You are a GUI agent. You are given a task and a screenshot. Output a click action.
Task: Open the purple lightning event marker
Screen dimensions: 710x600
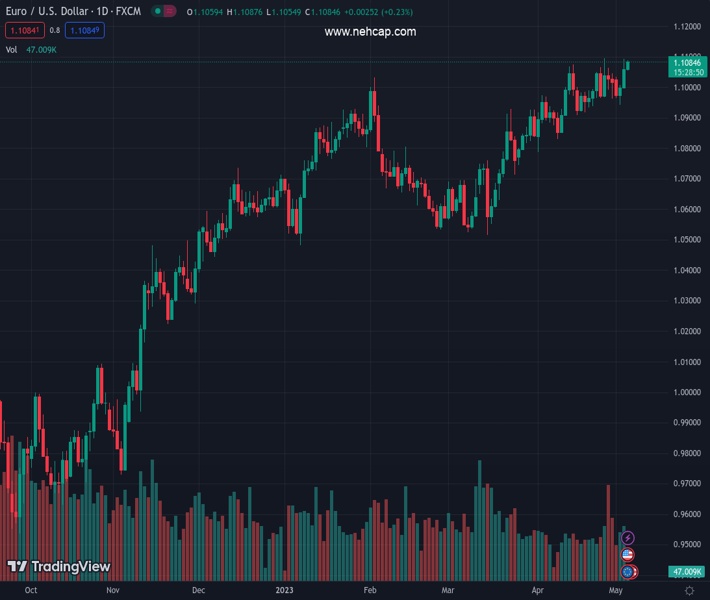pos(628,538)
